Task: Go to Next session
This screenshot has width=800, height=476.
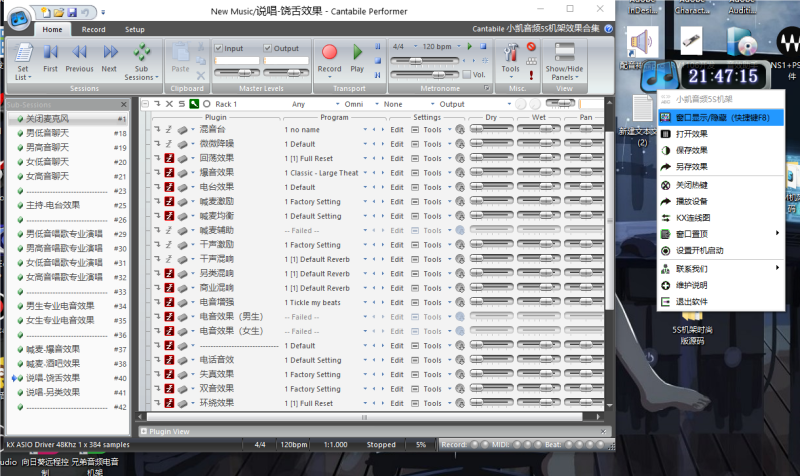Action: [110, 52]
